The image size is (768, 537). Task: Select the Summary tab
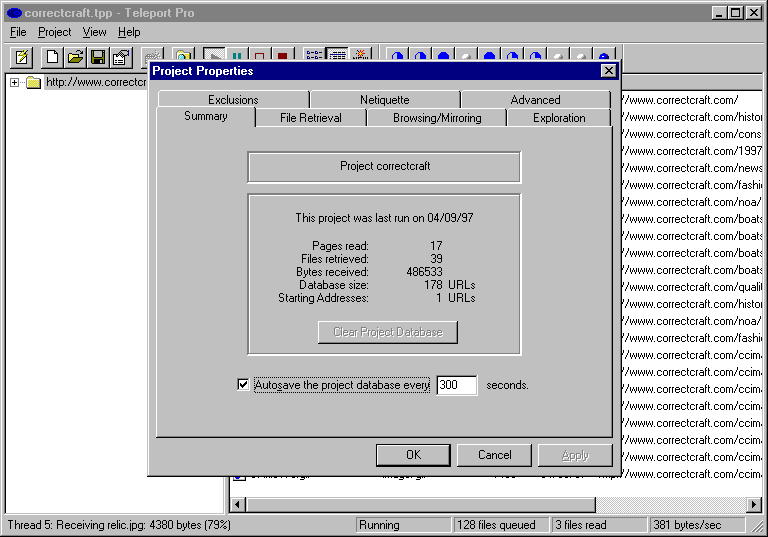click(206, 117)
